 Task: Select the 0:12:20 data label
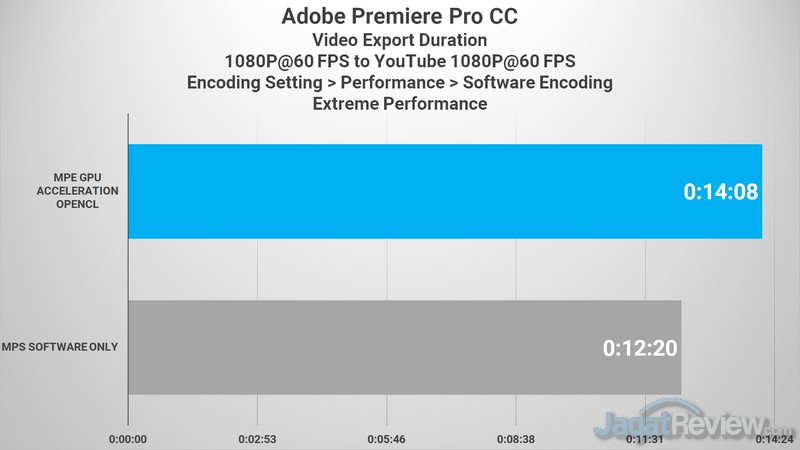tap(640, 348)
